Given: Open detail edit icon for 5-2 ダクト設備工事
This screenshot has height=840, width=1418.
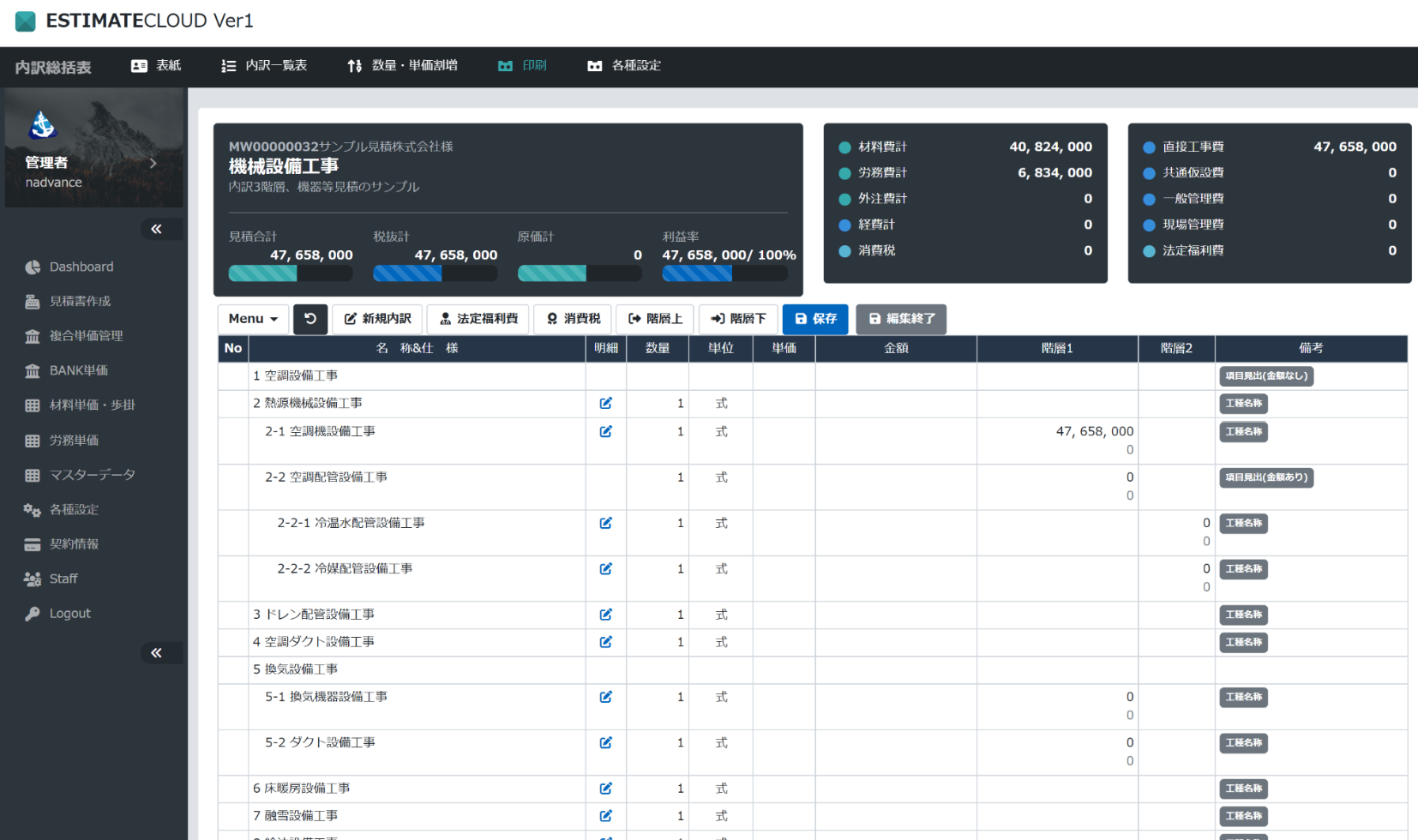Looking at the screenshot, I should click(606, 742).
